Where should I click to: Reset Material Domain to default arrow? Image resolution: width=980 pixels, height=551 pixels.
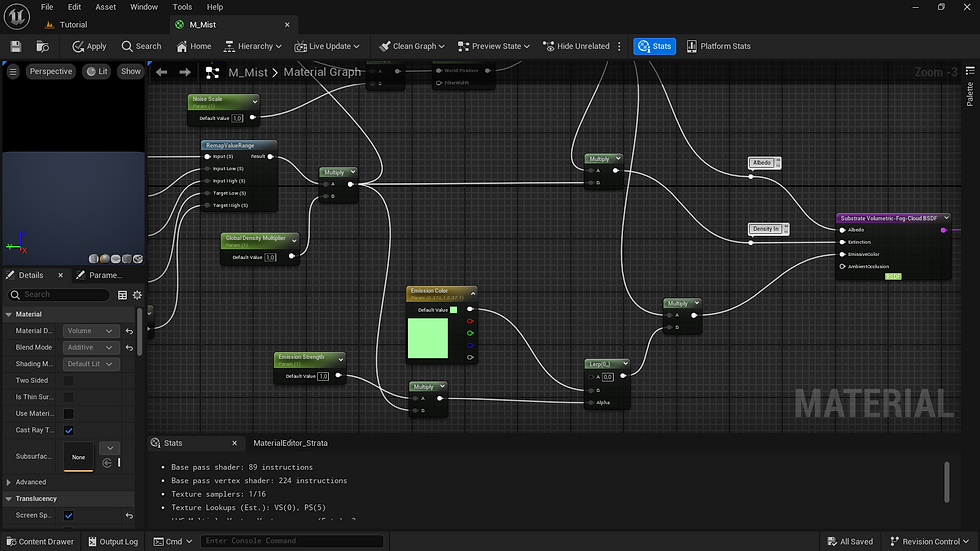[129, 331]
